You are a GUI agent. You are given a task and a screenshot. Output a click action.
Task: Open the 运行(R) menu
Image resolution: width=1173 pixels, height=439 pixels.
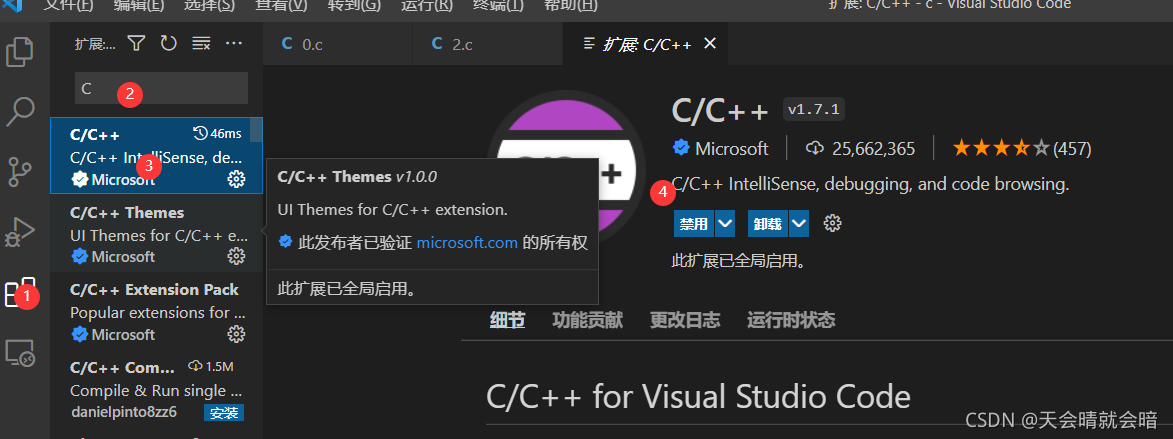[x=426, y=5]
